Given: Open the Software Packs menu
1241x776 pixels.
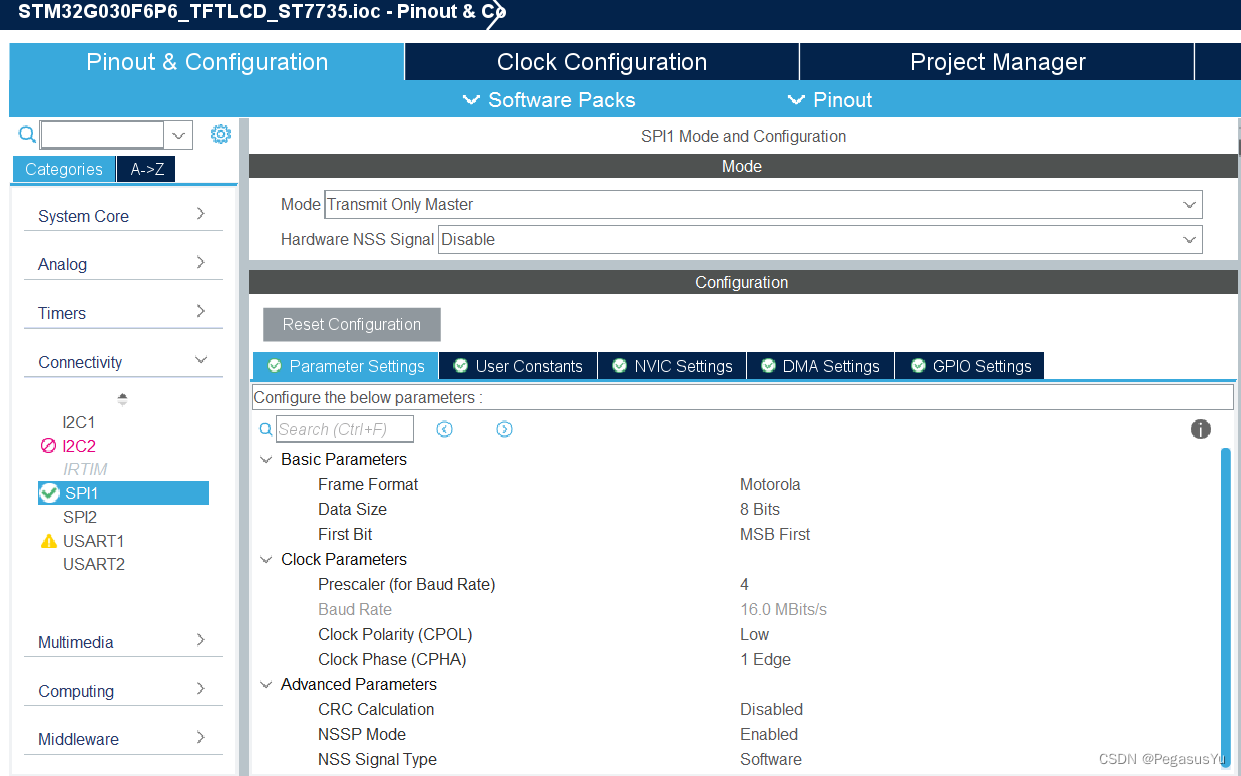Looking at the screenshot, I should [x=549, y=100].
